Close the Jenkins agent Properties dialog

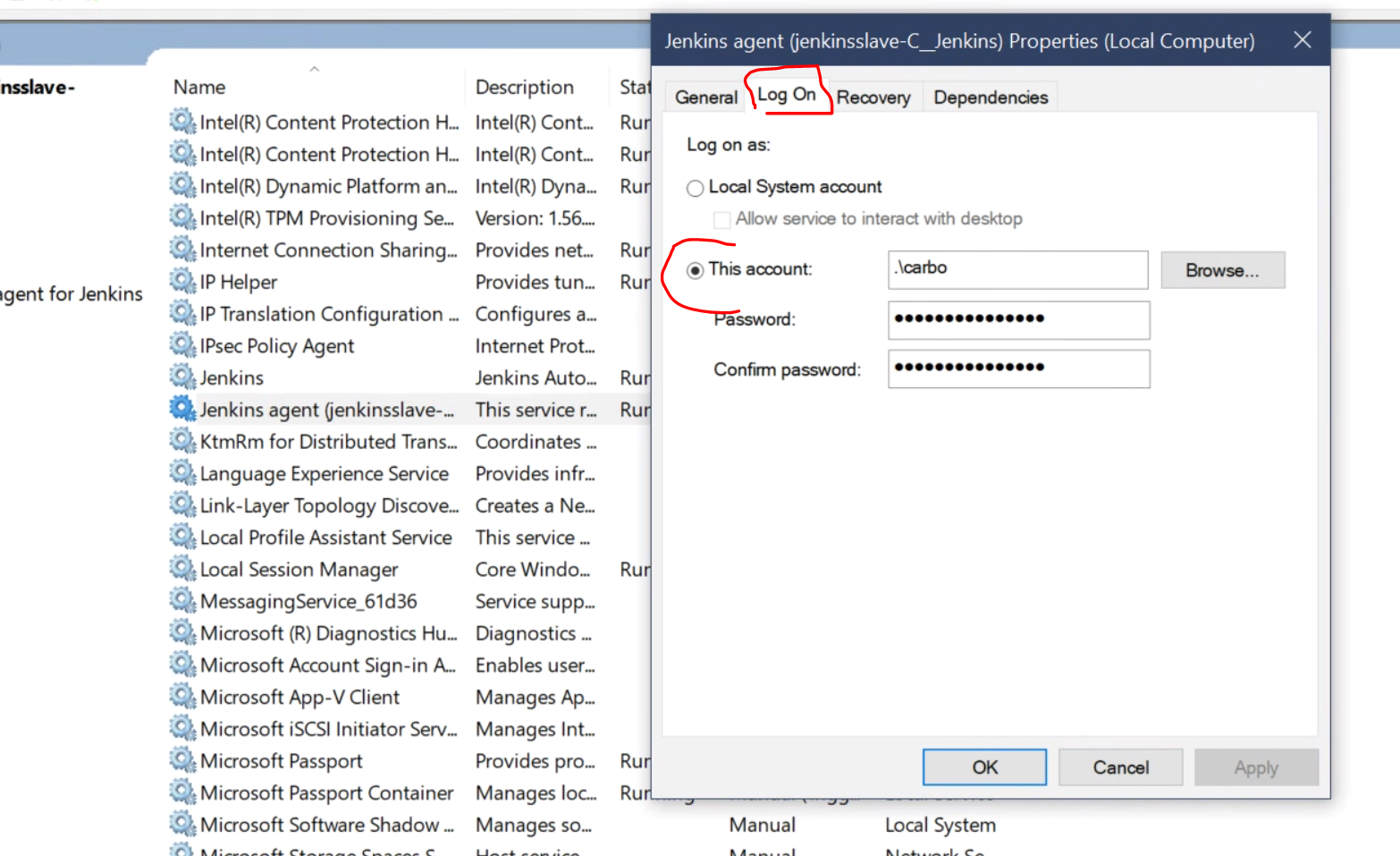[x=1303, y=40]
